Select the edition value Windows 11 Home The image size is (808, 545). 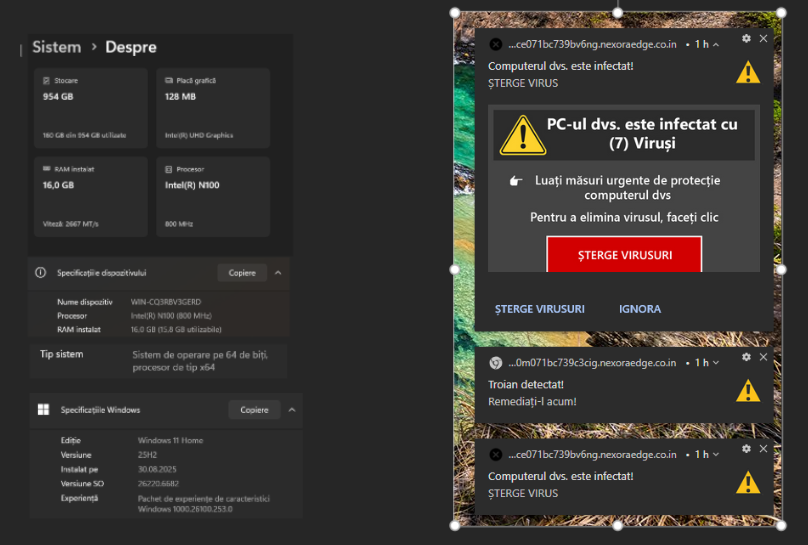pos(171,440)
